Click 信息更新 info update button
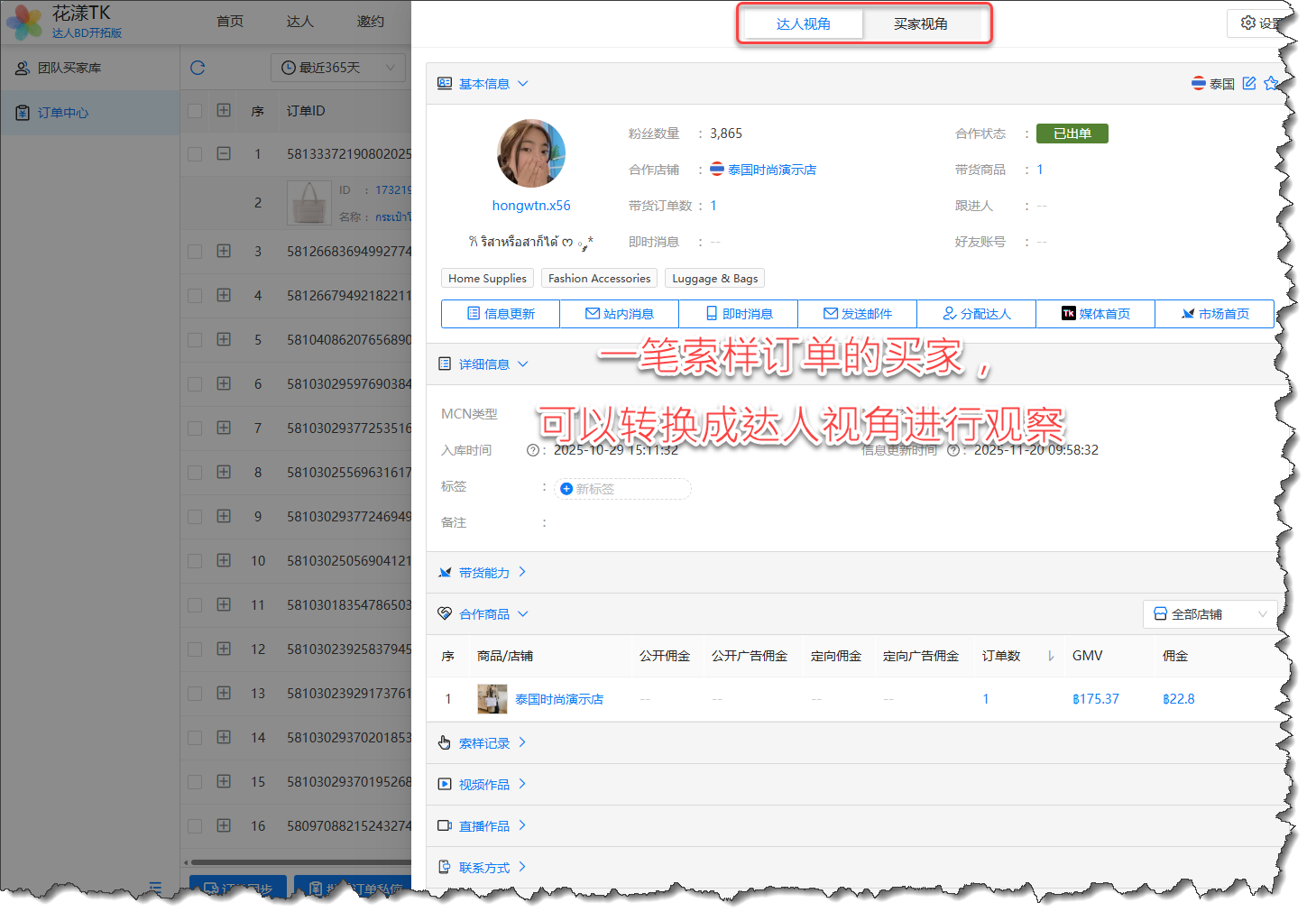The height and width of the screenshot is (921, 1316). 501,314
